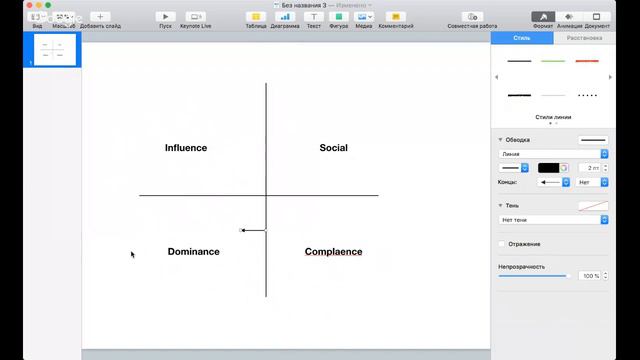Viewport: 640px width, 360px height.
Task: Open the left endpoint arrowhead dropdown
Action: [x=554, y=182]
